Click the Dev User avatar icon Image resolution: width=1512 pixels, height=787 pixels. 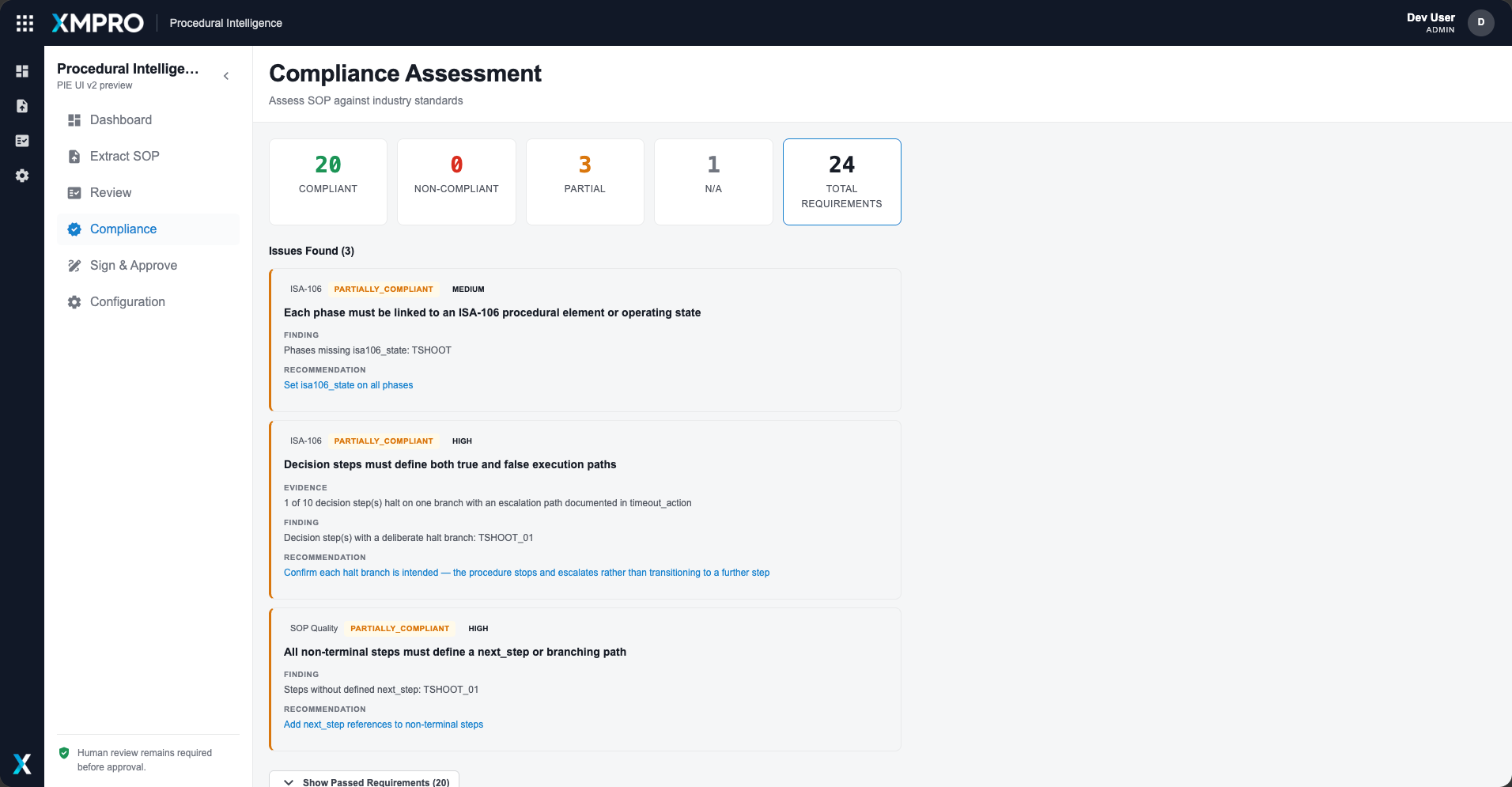pyautogui.click(x=1480, y=22)
